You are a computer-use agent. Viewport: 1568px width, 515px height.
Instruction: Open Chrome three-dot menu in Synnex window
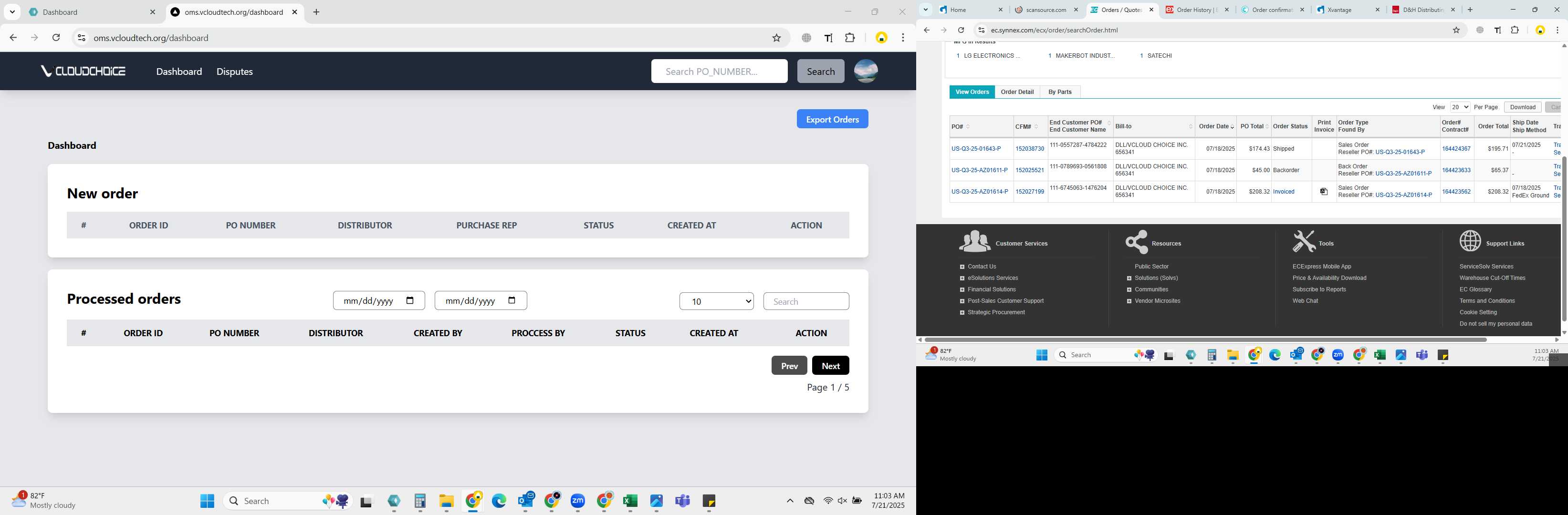click(1557, 30)
